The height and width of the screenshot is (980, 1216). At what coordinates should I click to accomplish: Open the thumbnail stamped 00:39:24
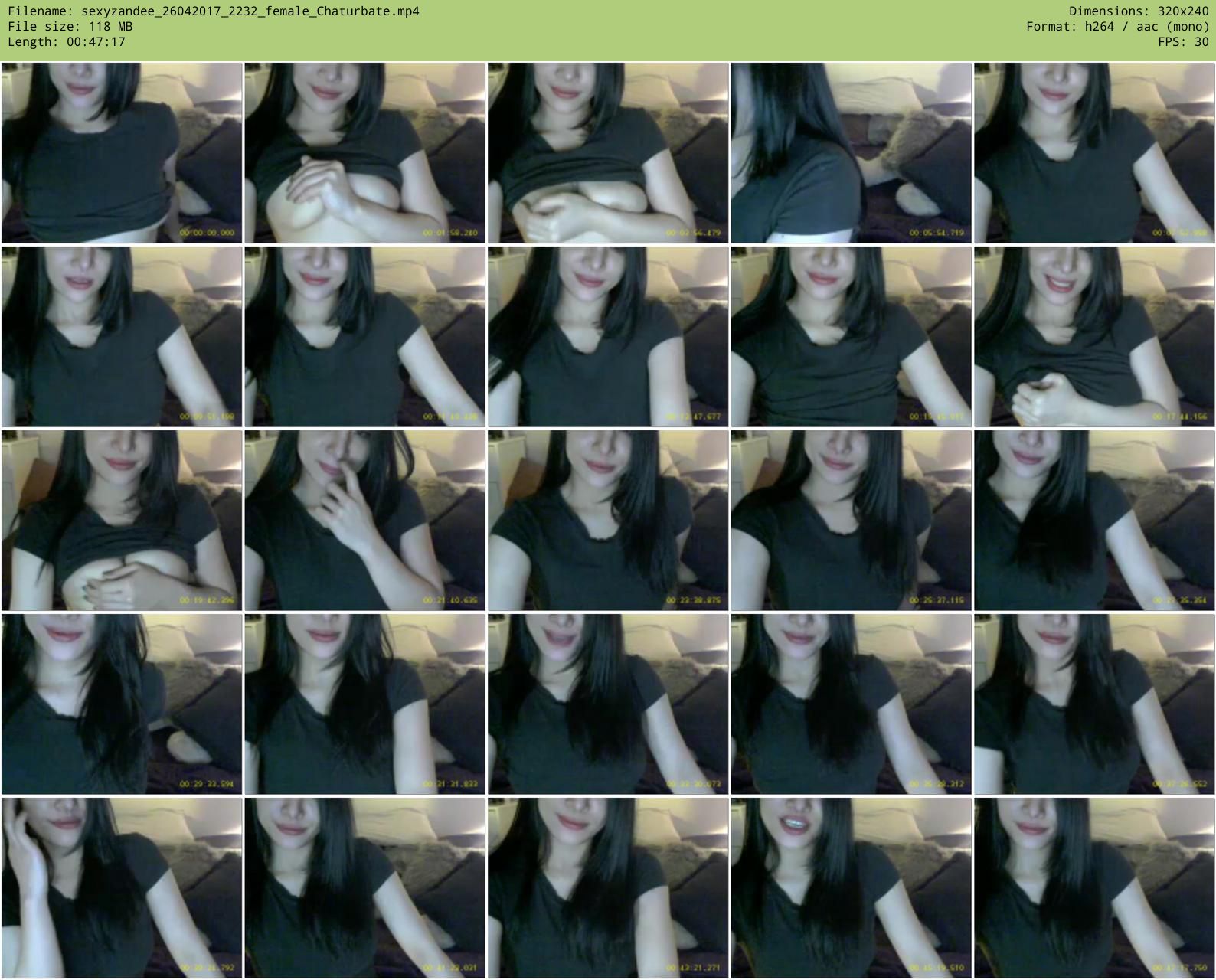pyautogui.click(x=122, y=888)
